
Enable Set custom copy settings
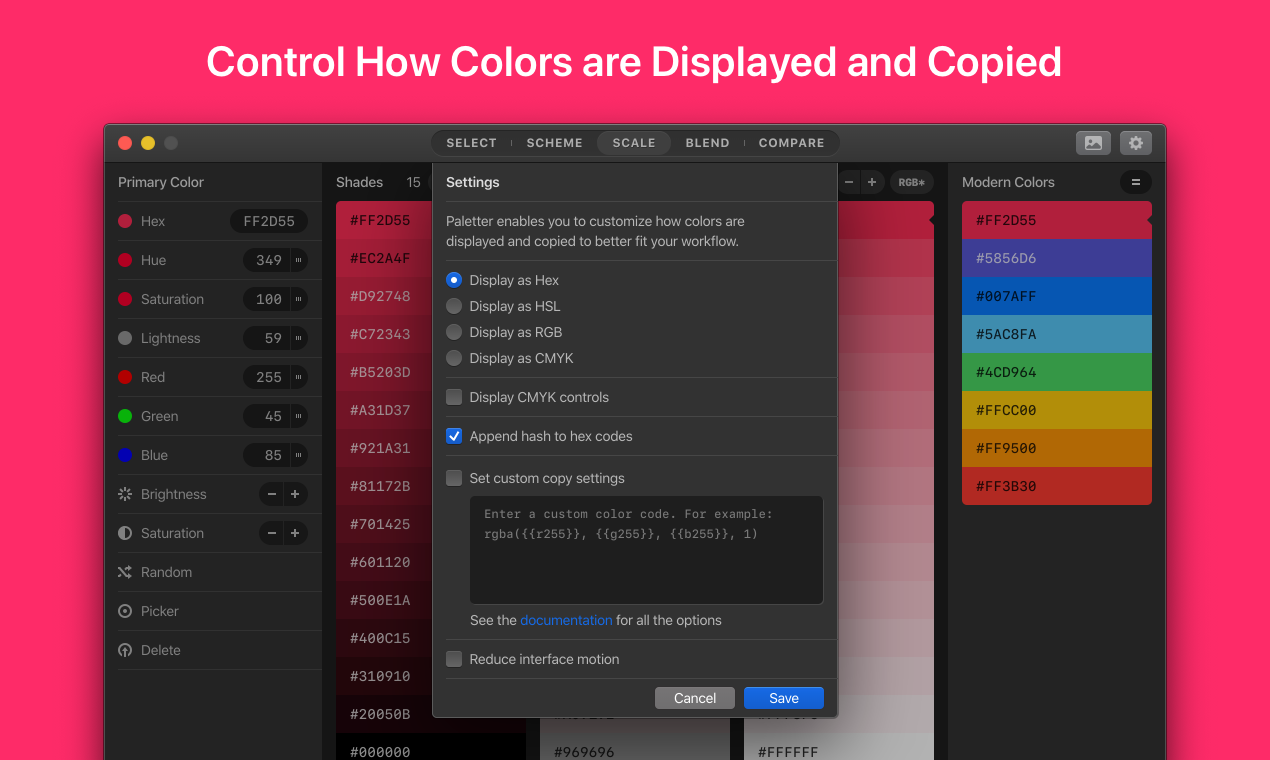(454, 478)
